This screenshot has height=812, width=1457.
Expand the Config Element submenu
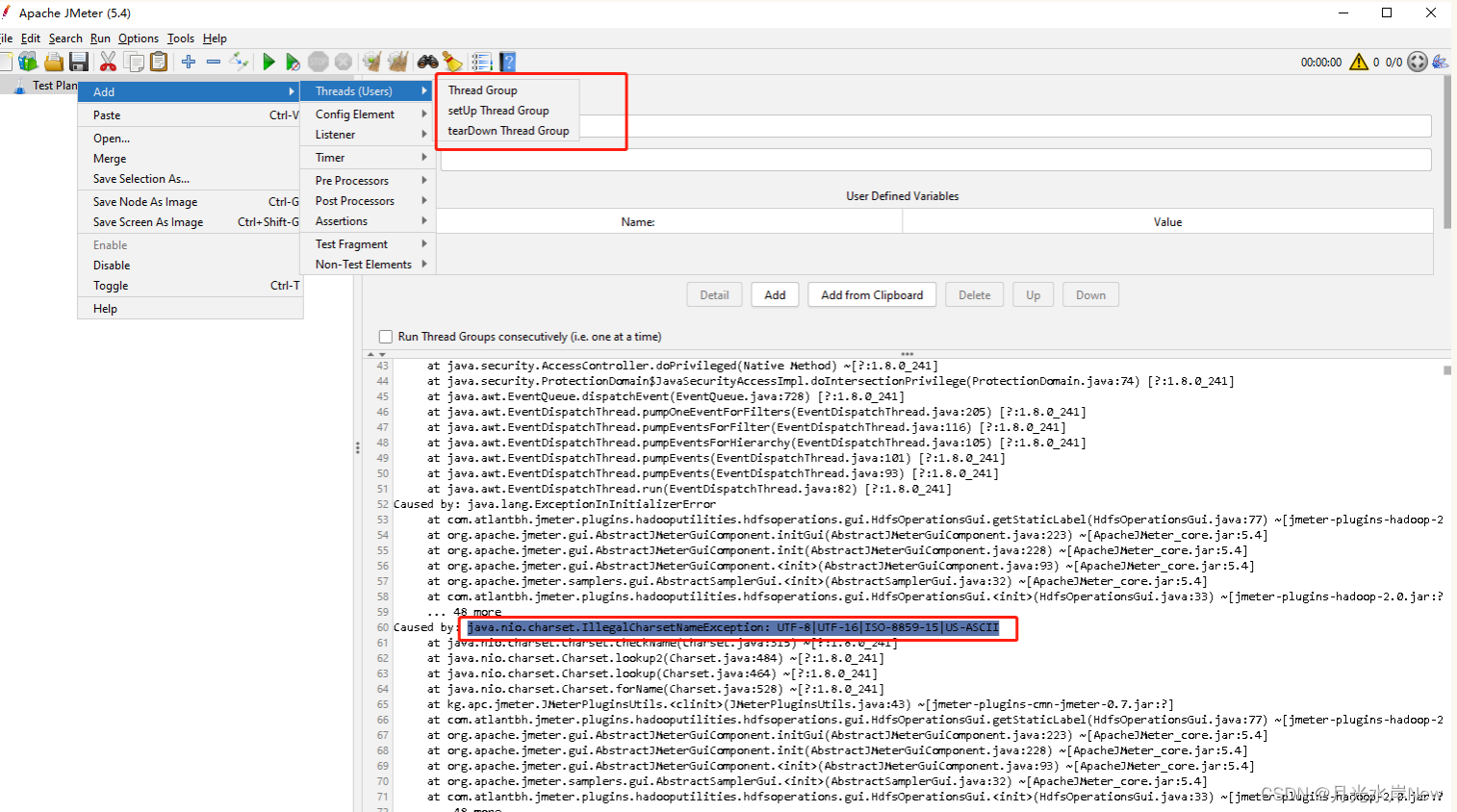click(368, 114)
